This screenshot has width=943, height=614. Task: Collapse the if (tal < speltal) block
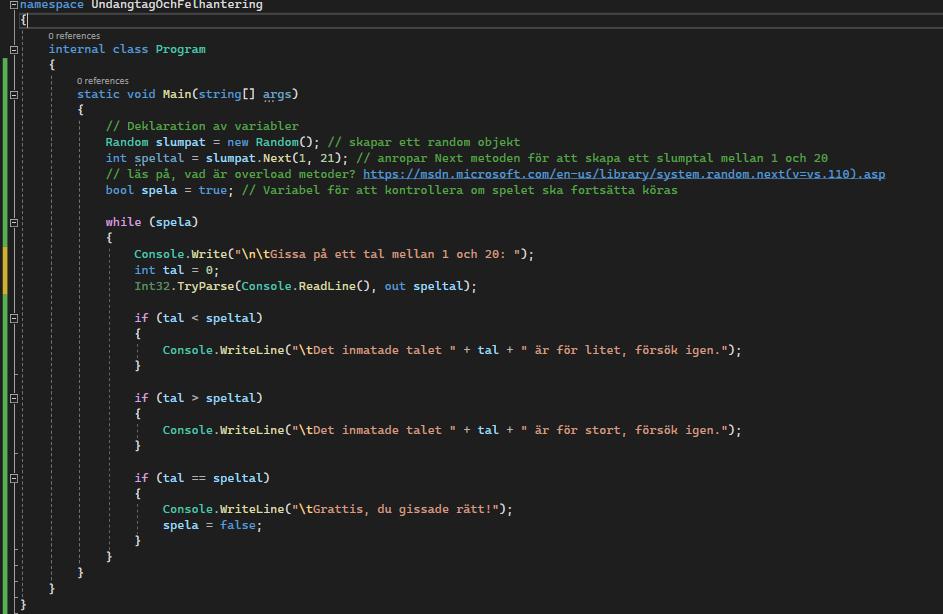(x=14, y=318)
